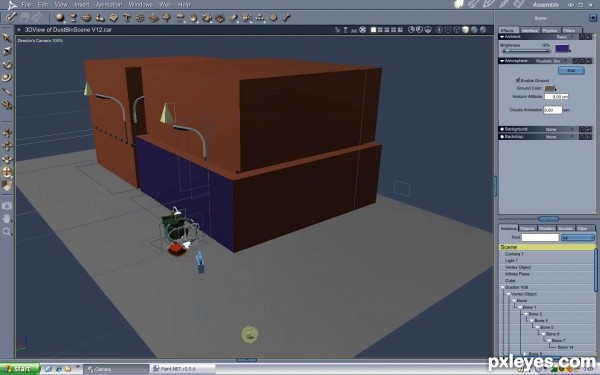Insert a text object with the T icon
Image resolution: width=600 pixels, height=375 pixels.
pyautogui.click(x=127, y=18)
